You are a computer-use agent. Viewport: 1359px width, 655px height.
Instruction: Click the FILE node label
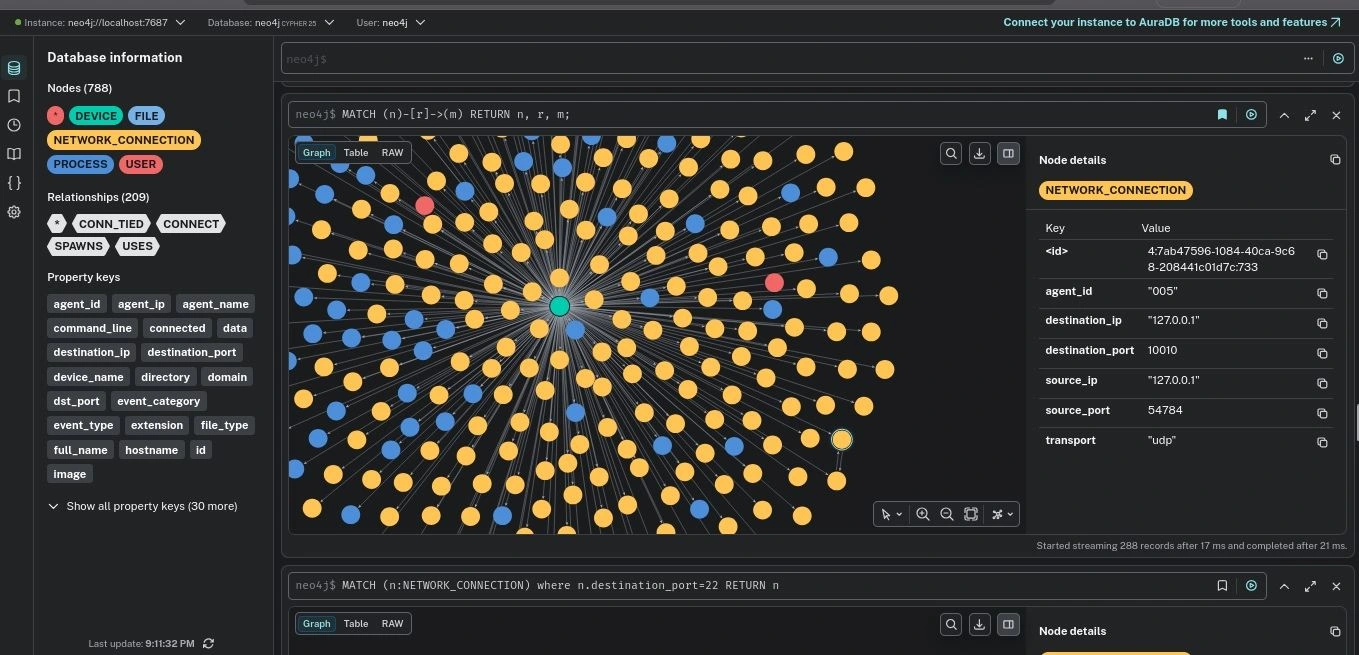click(147, 116)
